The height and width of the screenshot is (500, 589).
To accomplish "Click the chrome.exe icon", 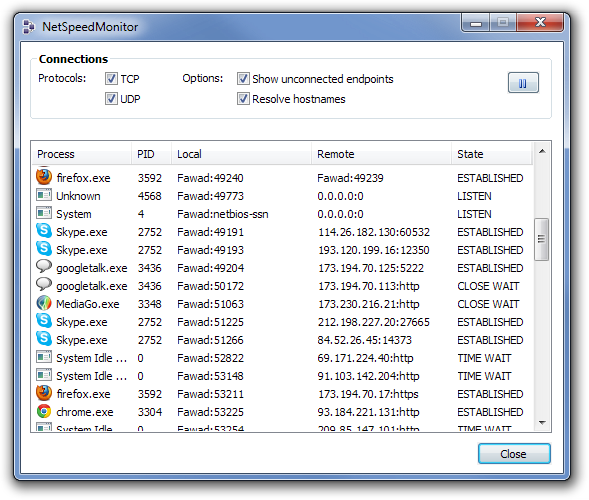I will 44,411.
